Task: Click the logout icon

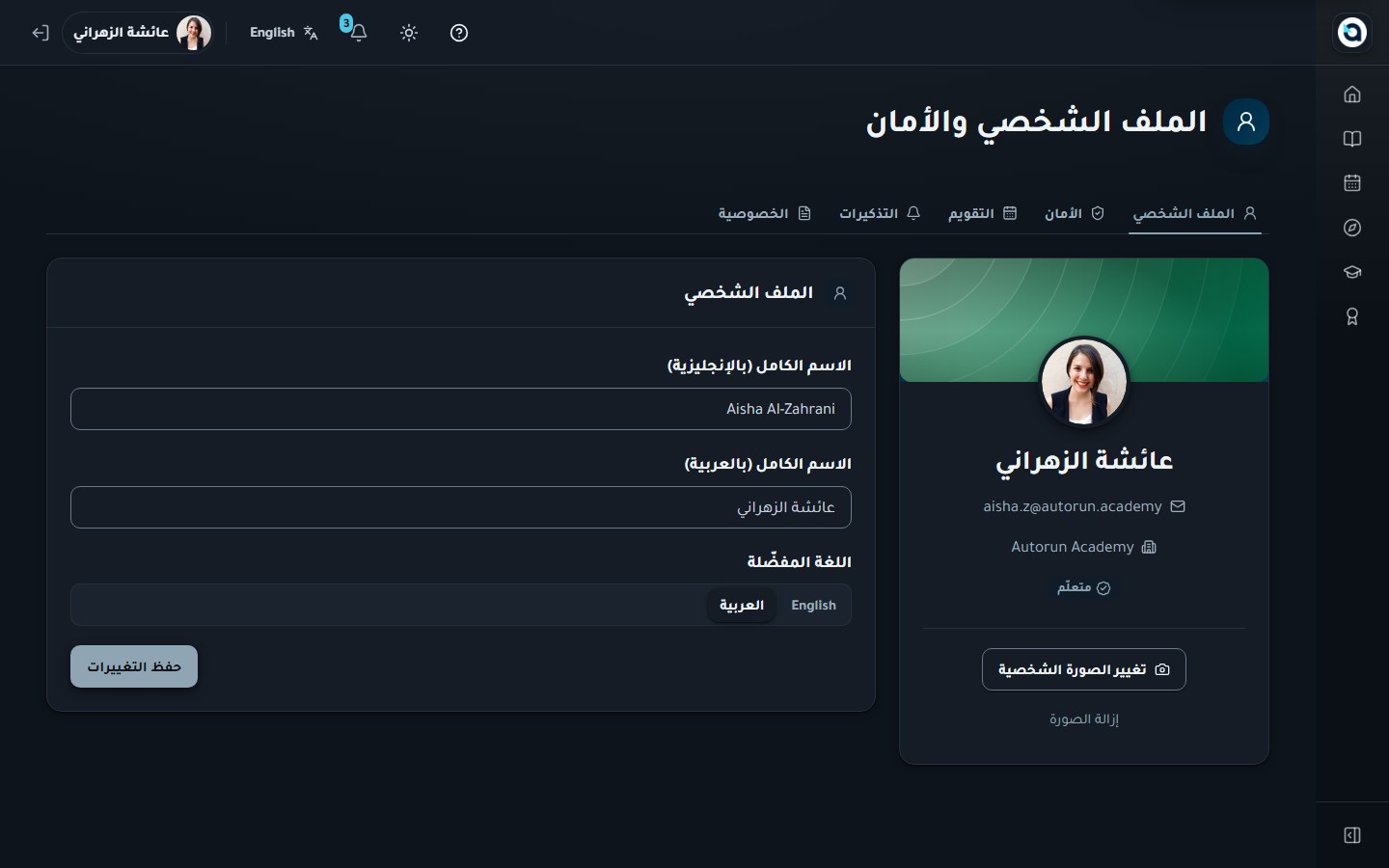Action: pyautogui.click(x=40, y=33)
